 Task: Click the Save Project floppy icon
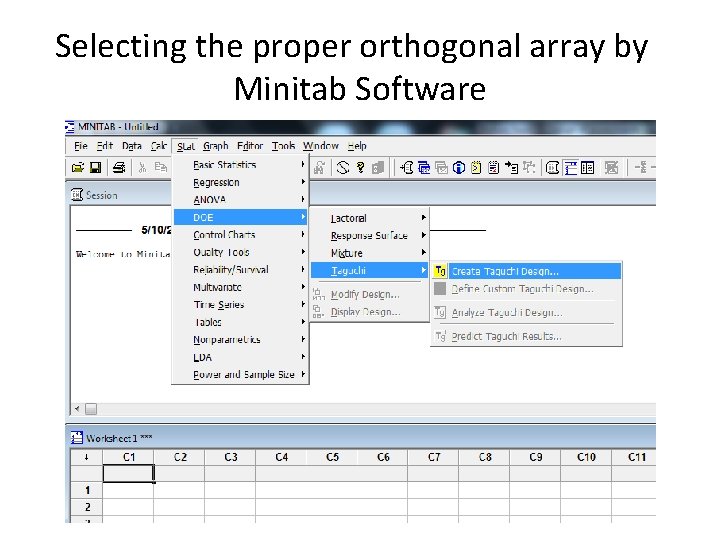(95, 168)
